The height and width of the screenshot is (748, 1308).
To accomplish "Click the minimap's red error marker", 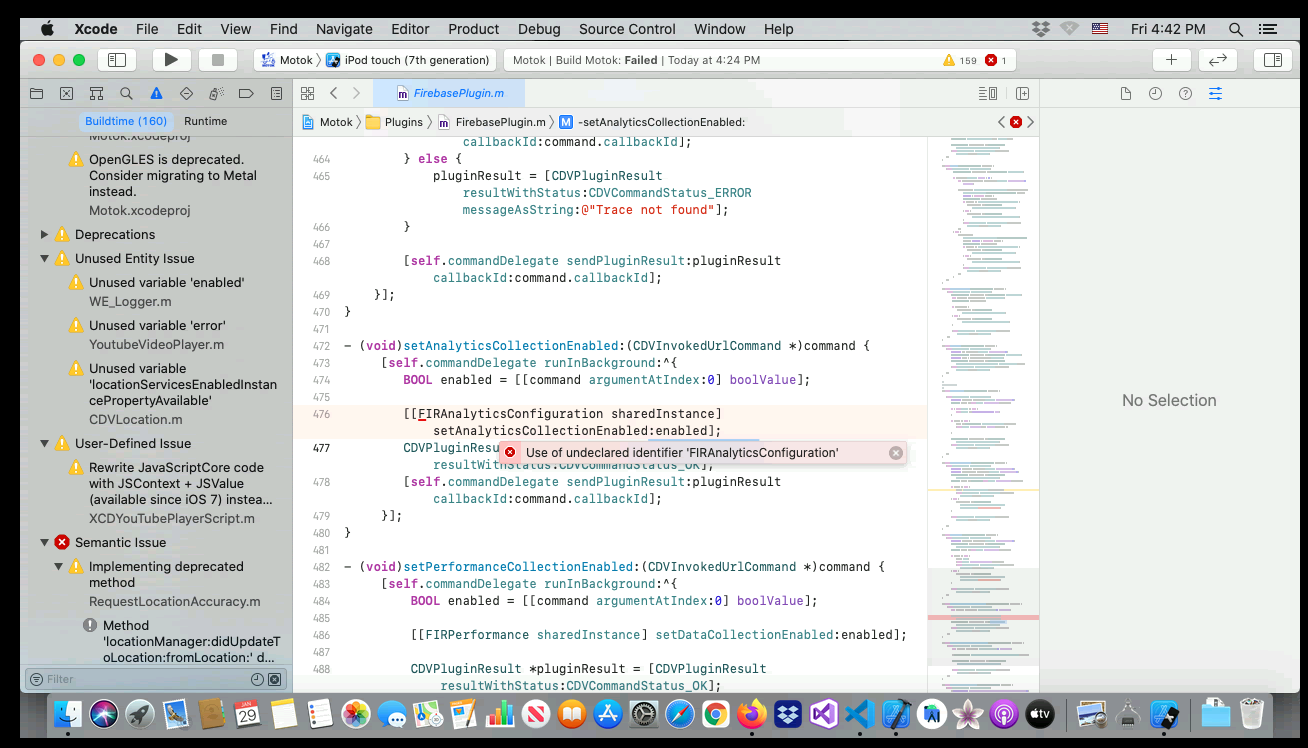I will 983,617.
